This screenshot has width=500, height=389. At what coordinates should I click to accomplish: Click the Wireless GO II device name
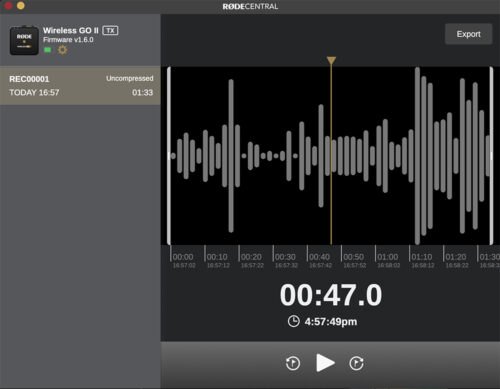tap(71, 30)
